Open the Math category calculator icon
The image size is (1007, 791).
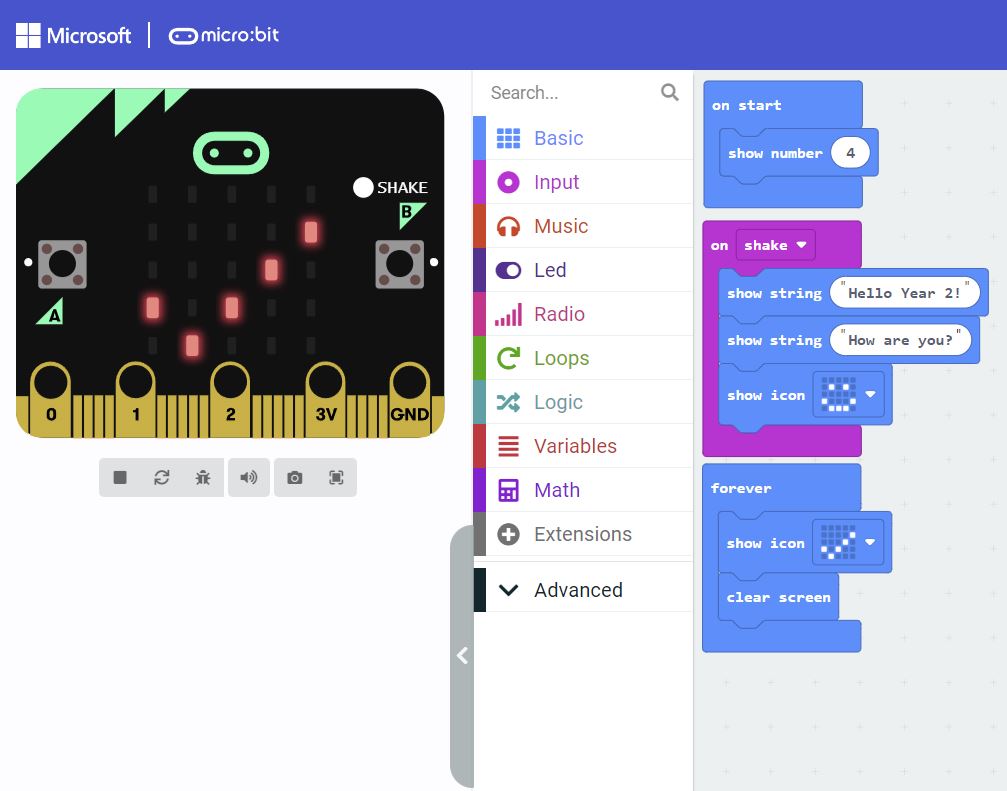pos(511,490)
